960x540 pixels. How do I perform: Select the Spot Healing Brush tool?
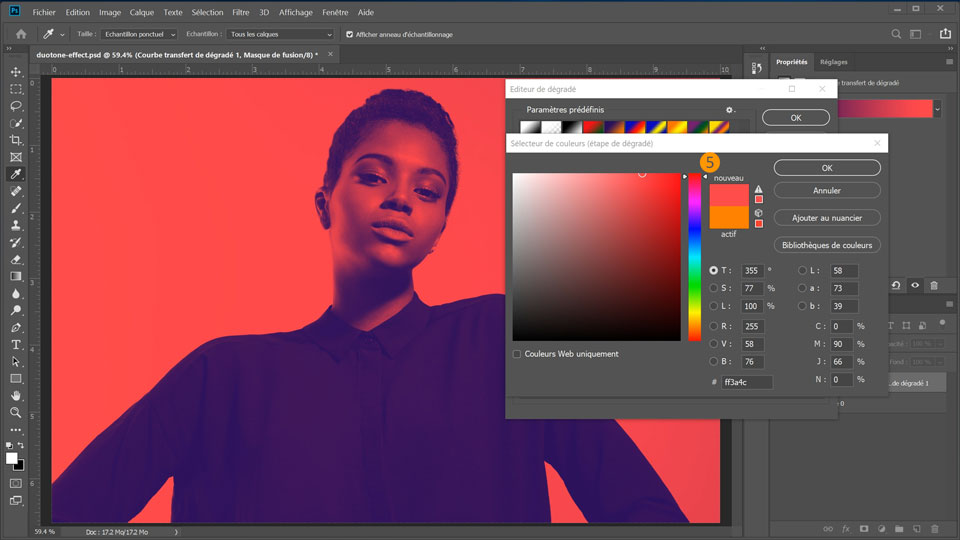click(16, 191)
